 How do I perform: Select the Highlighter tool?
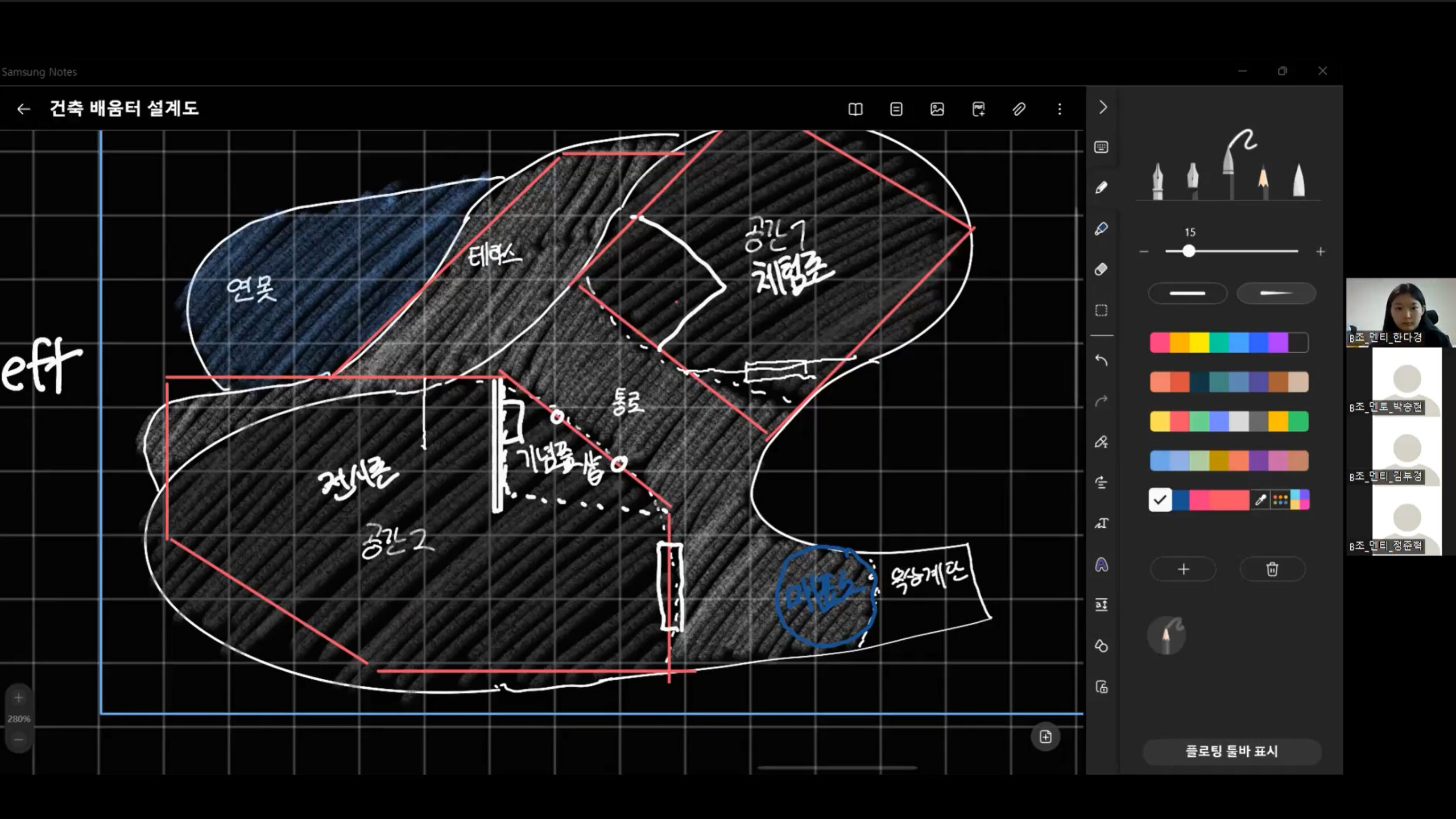[1102, 229]
